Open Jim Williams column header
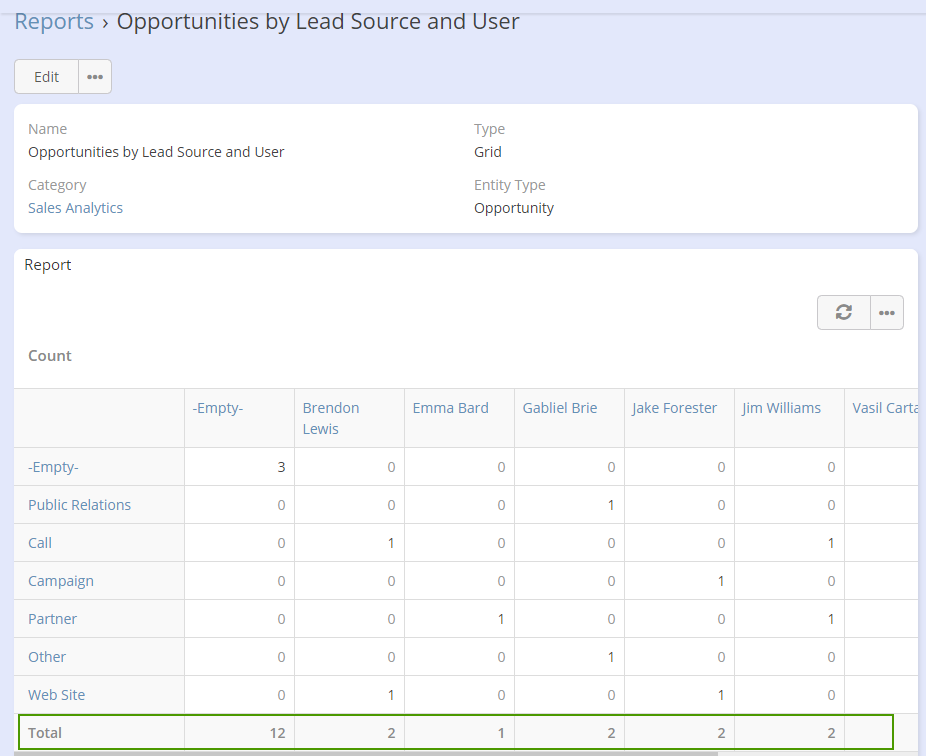This screenshot has width=926, height=756. [x=781, y=408]
